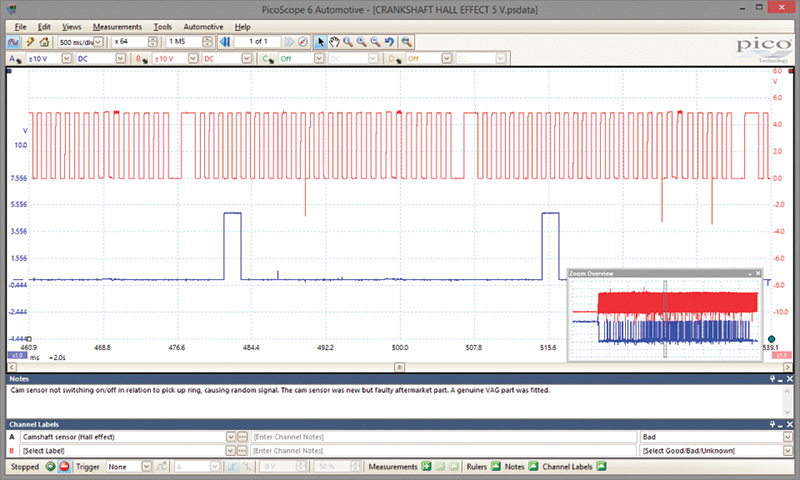Viewport: 800px width, 480px height.
Task: Open channel D options button
Action: click(x=396, y=59)
